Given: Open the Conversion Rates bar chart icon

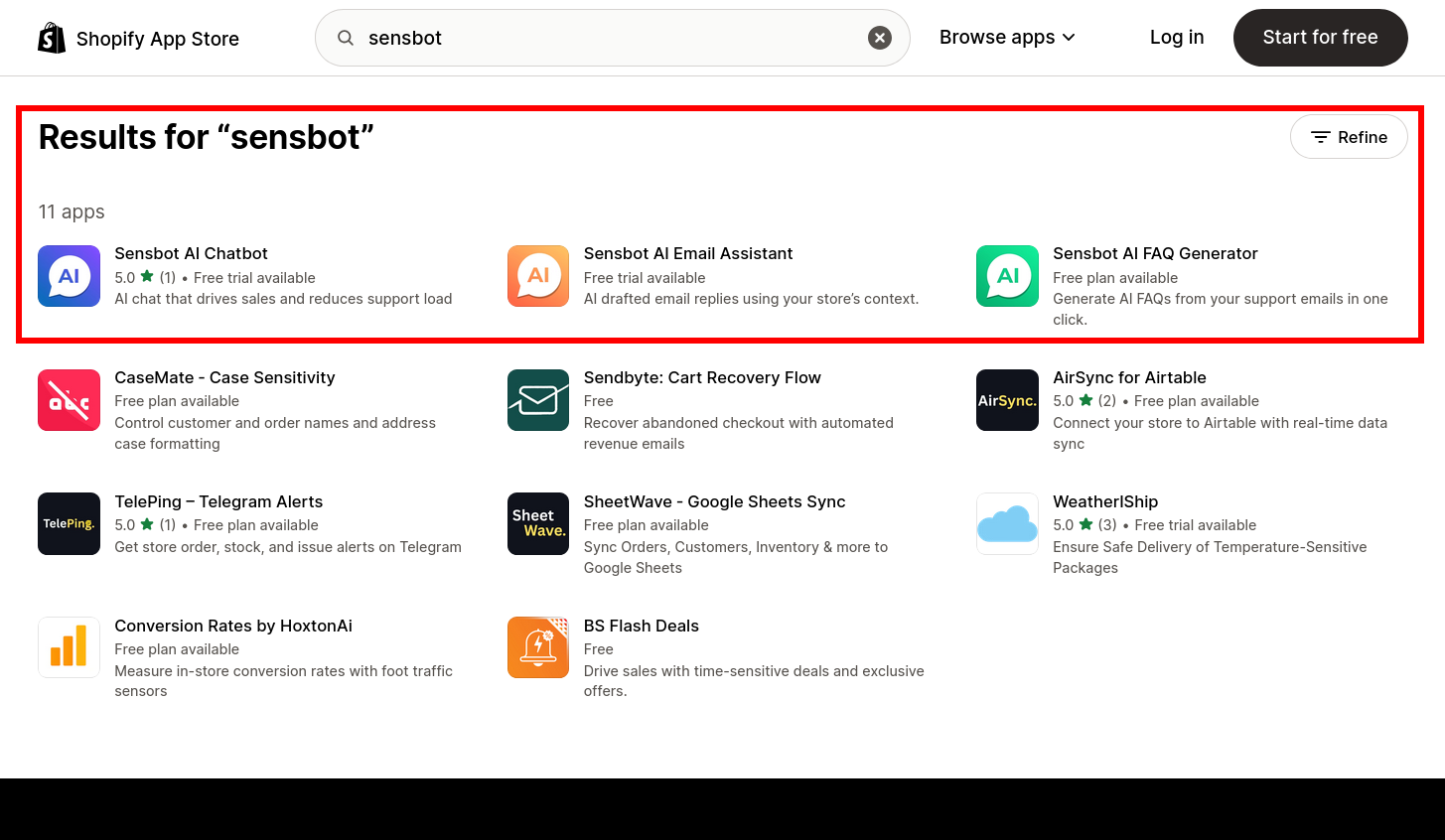Looking at the screenshot, I should coord(69,647).
